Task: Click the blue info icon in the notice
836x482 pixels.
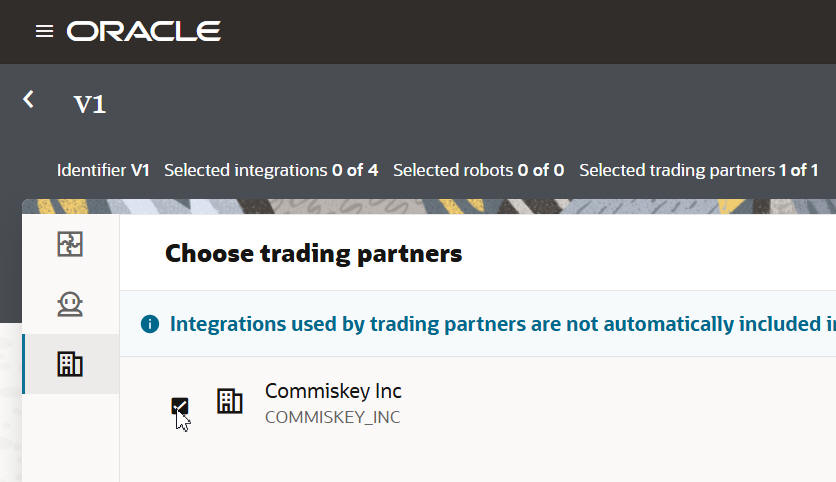Action: (150, 324)
